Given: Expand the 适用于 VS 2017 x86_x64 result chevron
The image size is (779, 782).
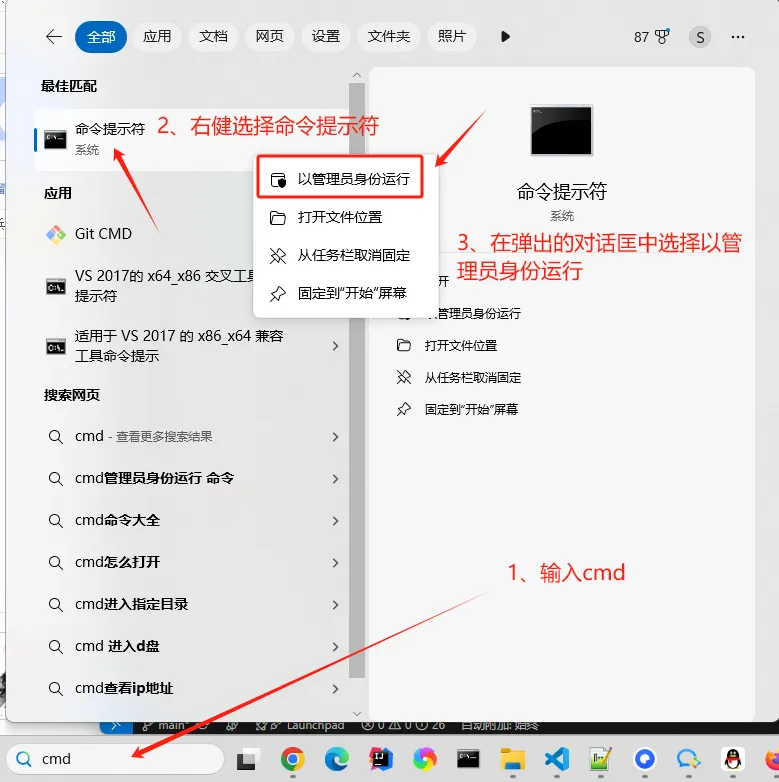Looking at the screenshot, I should (x=335, y=346).
